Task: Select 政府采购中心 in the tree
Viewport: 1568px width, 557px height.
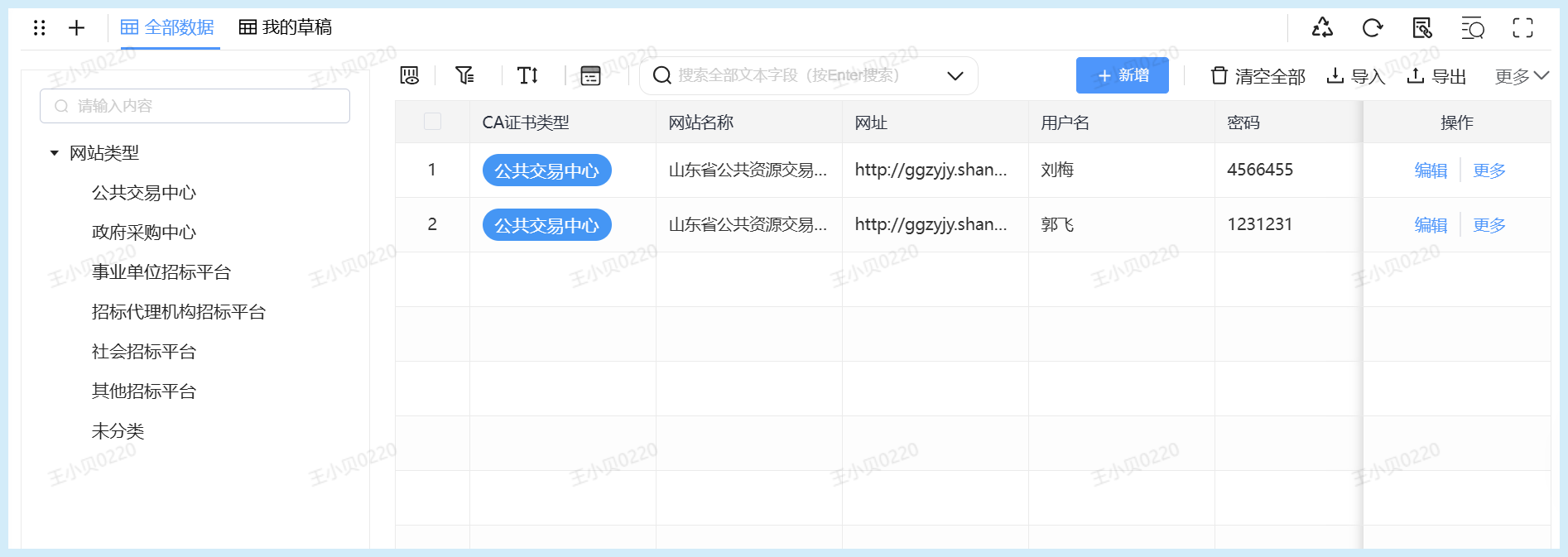Action: tap(144, 233)
